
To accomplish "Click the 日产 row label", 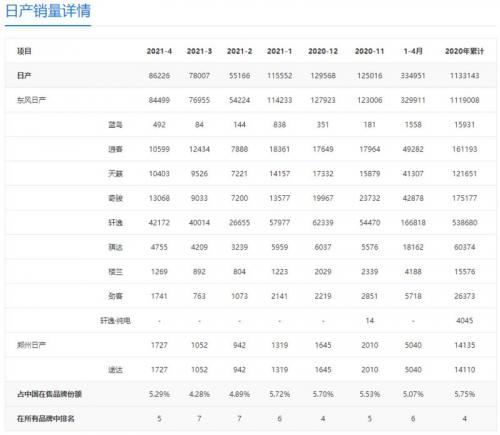I will [24, 76].
